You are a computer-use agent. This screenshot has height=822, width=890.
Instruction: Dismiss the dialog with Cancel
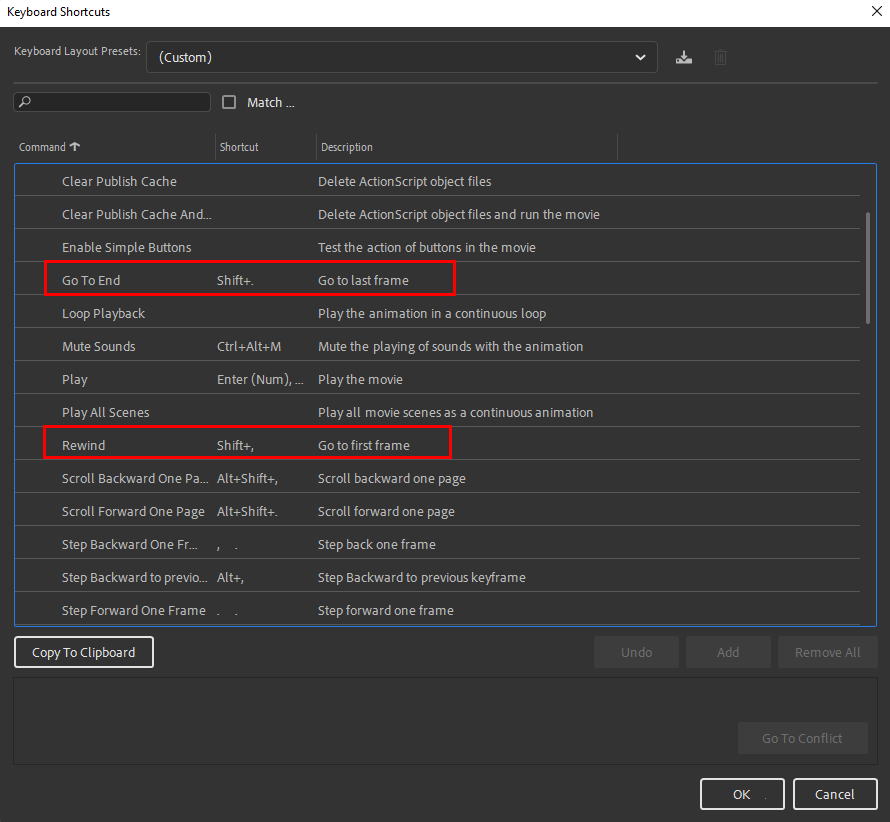point(835,793)
